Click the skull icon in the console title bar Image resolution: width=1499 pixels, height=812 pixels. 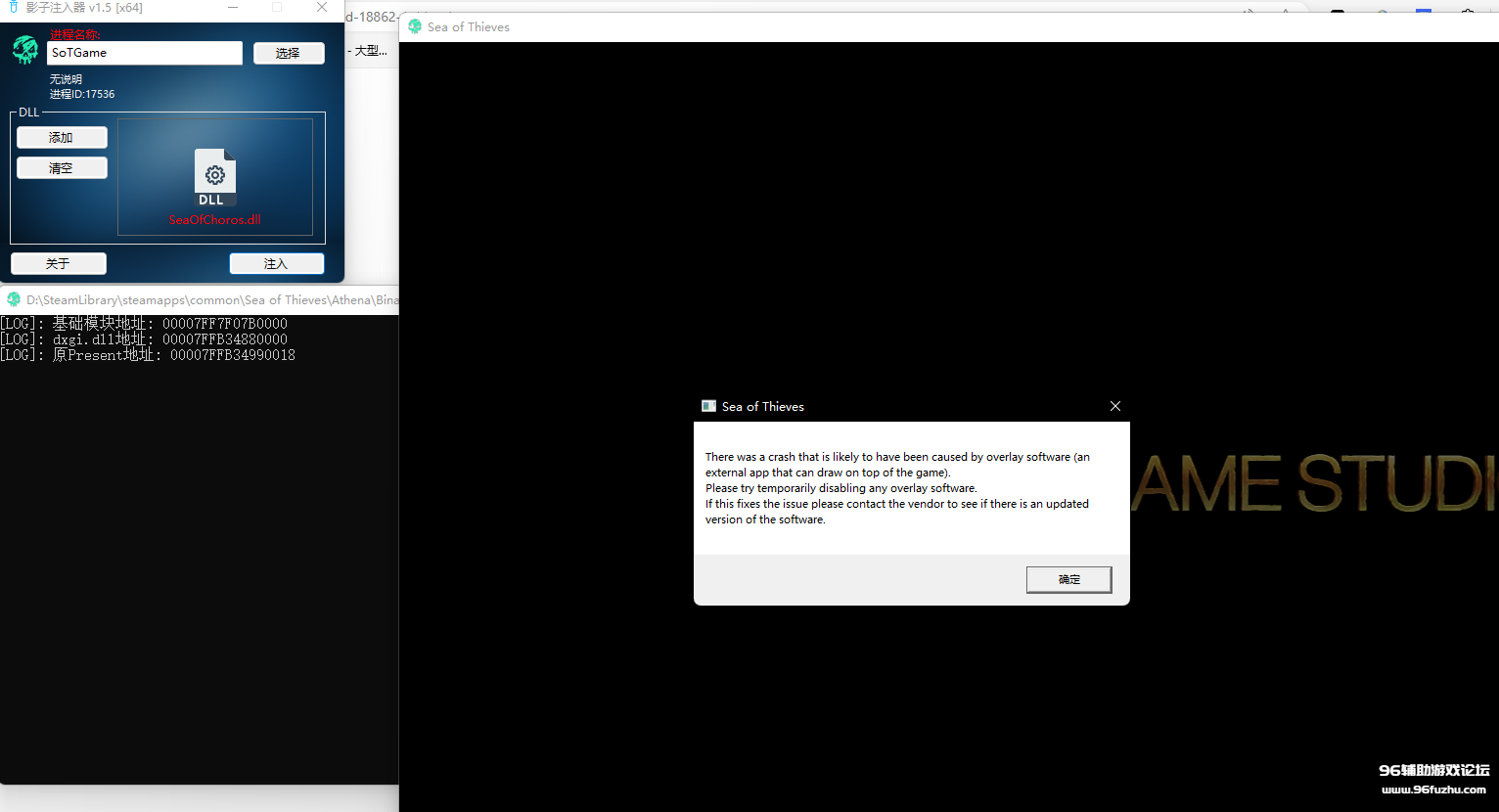pyautogui.click(x=14, y=299)
